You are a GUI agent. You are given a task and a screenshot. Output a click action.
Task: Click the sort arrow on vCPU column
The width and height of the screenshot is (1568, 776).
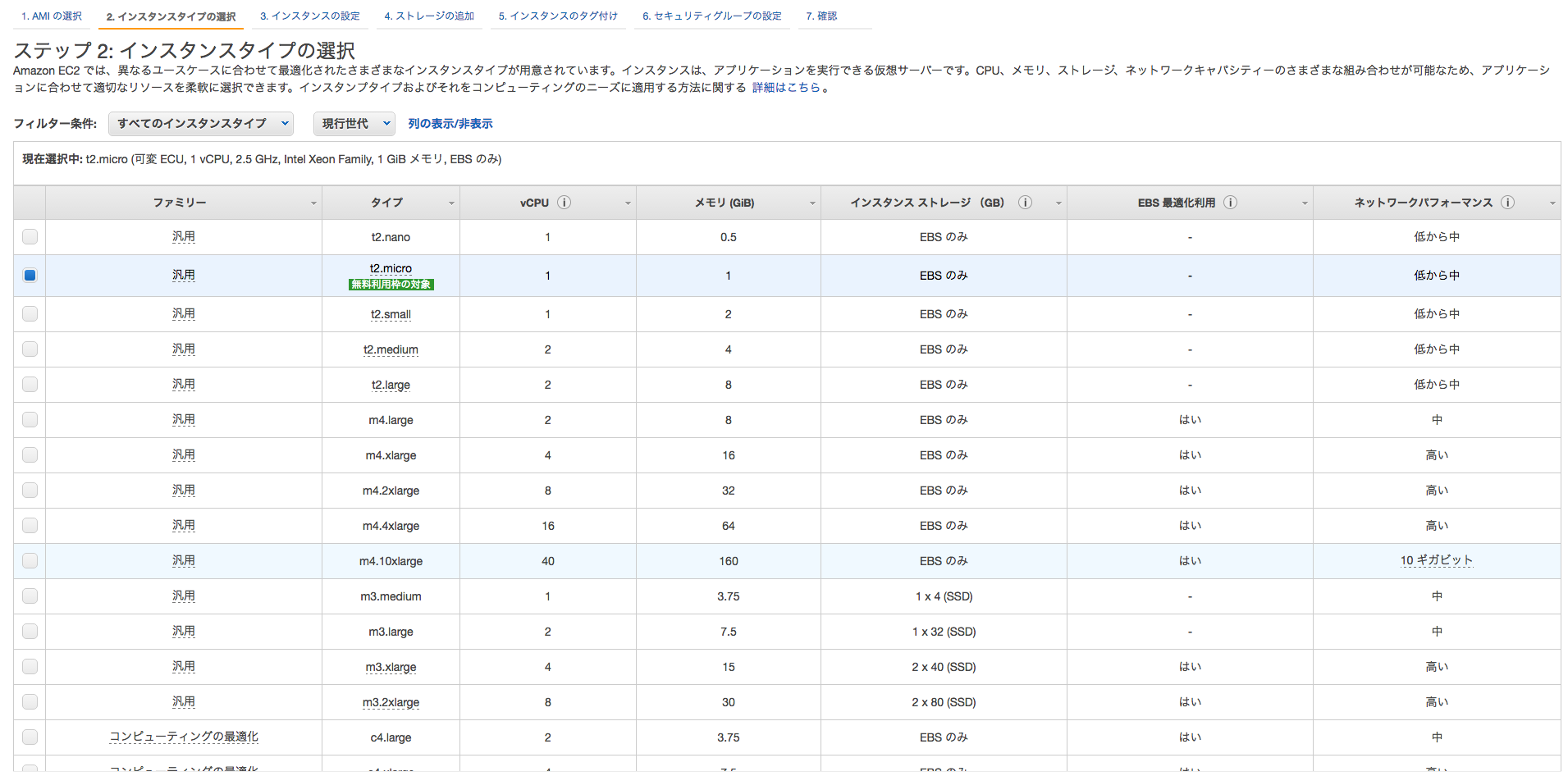628,203
